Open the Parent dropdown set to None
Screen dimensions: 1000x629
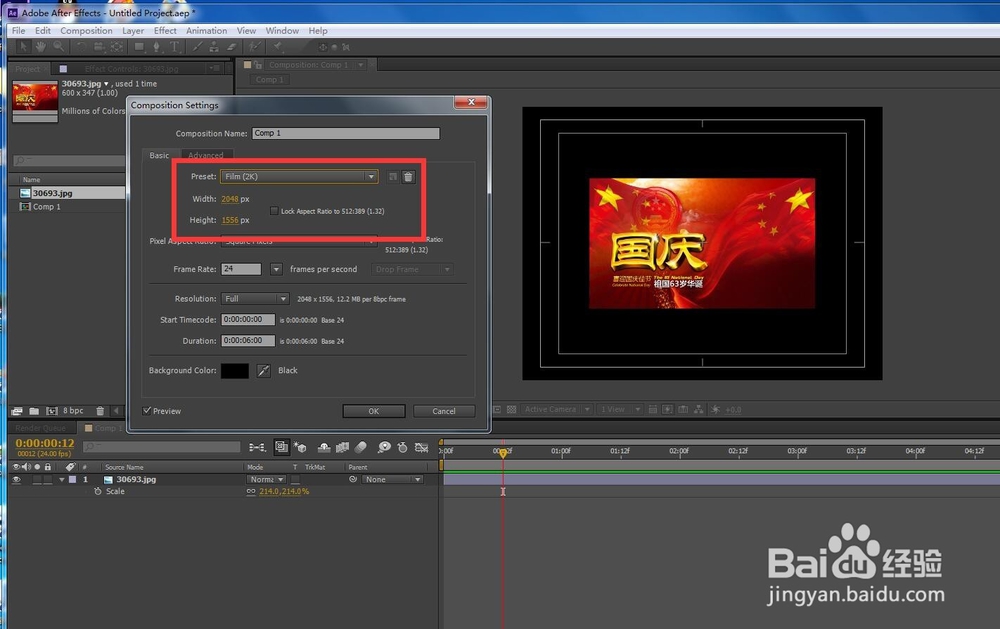coord(392,479)
